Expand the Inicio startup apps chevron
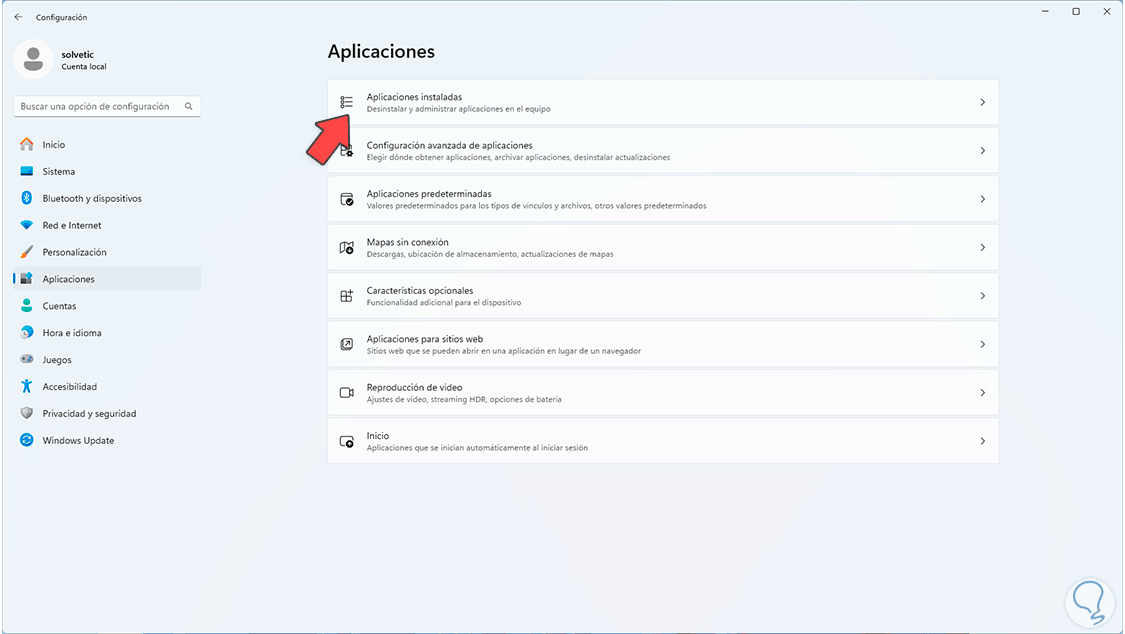 coord(982,441)
